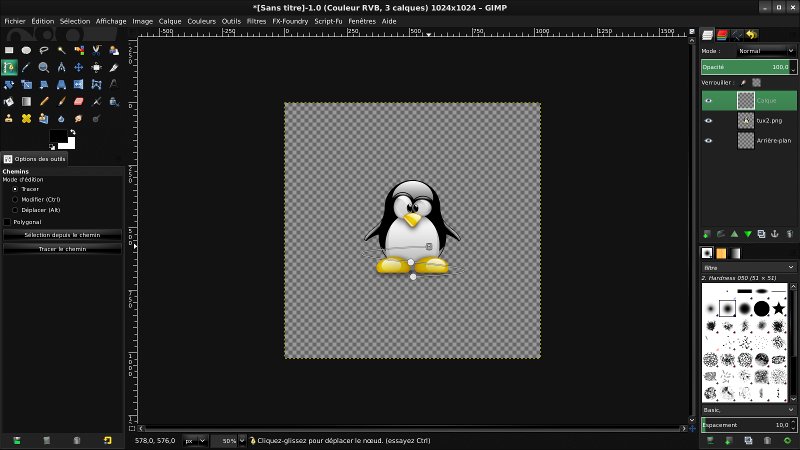Select the Paintbrush tool
800x450 pixels.
(61, 102)
